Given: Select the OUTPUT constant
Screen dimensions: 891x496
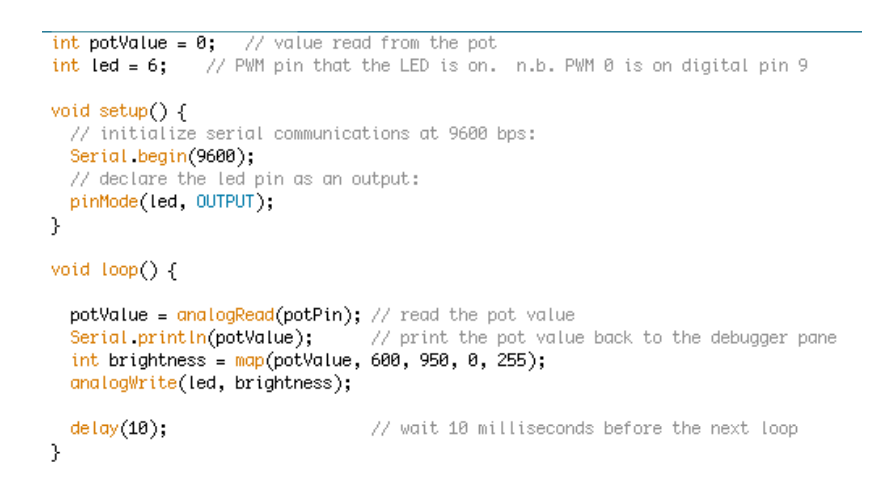Looking at the screenshot, I should tap(225, 202).
